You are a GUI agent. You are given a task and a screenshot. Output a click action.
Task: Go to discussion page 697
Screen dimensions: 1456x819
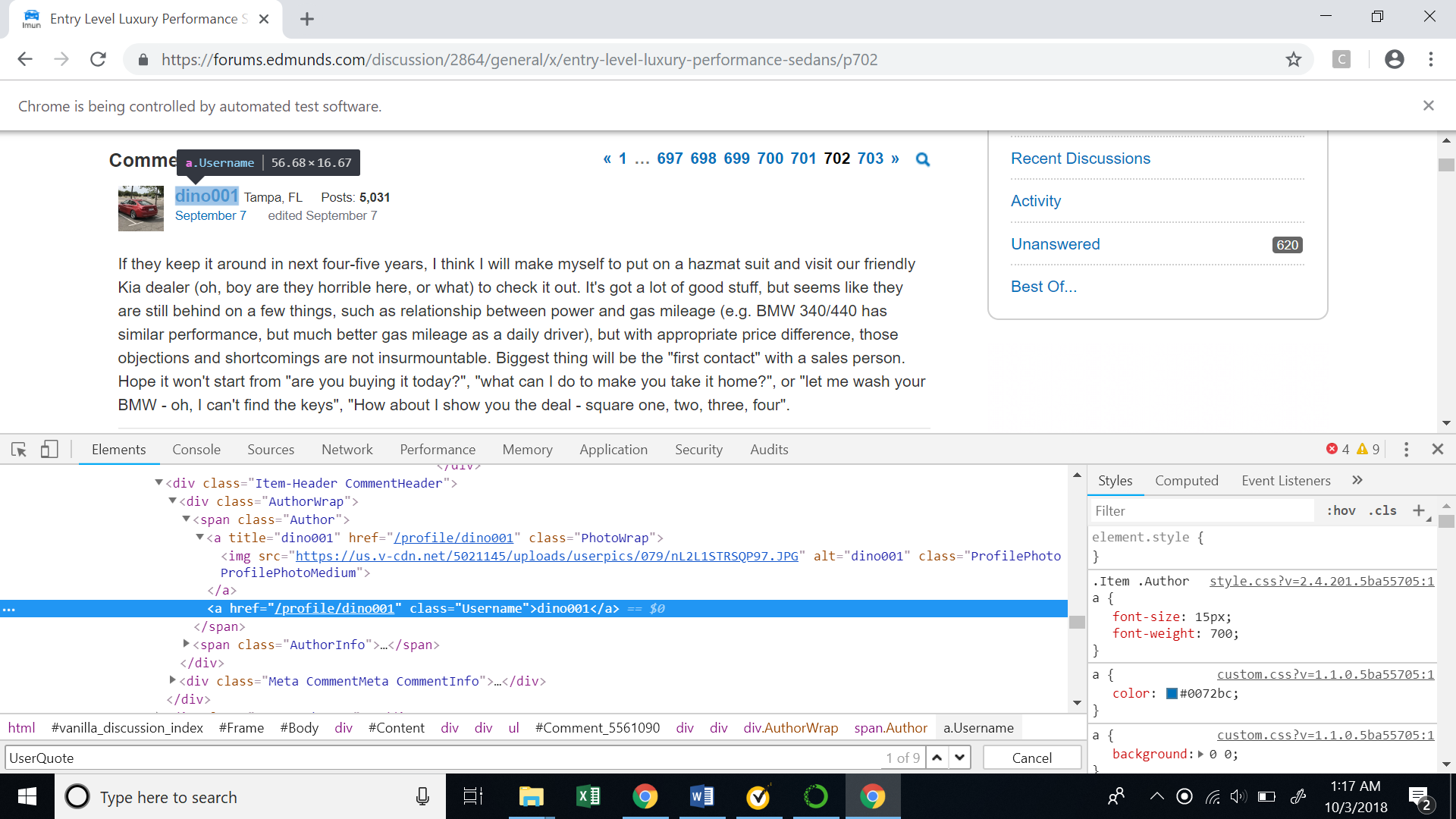pos(670,158)
